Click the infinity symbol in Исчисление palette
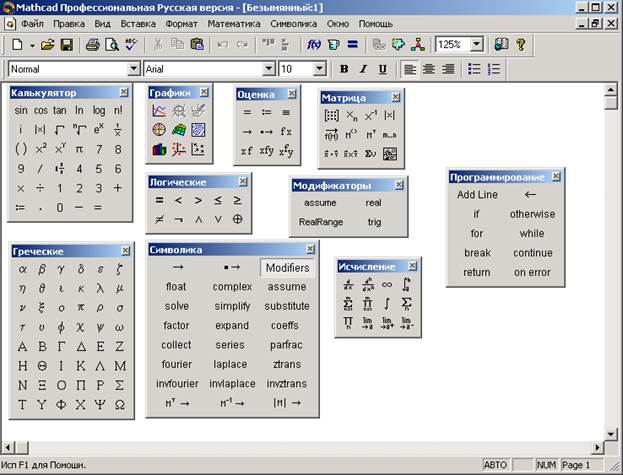The width and height of the screenshot is (623, 475). click(387, 284)
